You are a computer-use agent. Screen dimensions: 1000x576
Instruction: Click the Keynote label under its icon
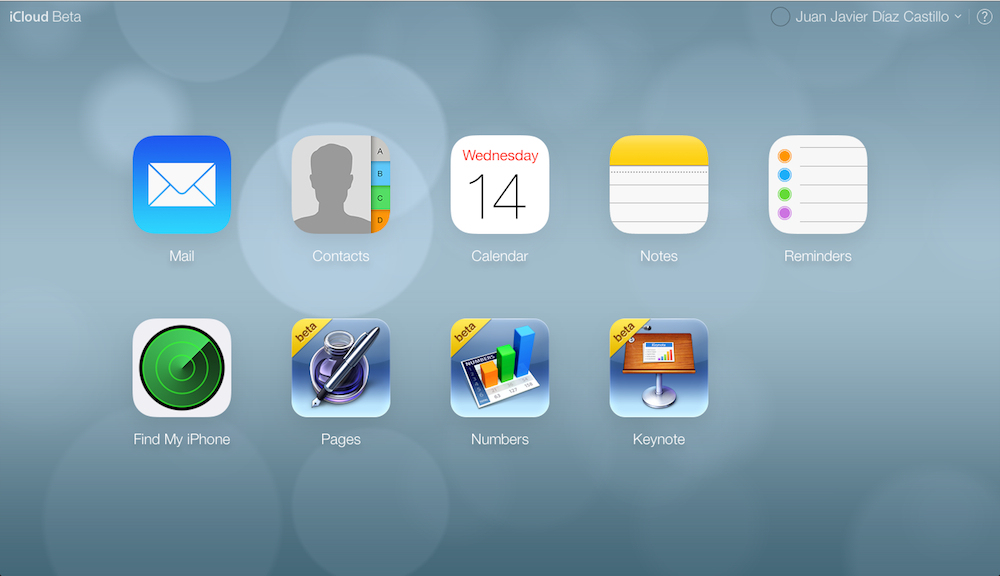(659, 439)
